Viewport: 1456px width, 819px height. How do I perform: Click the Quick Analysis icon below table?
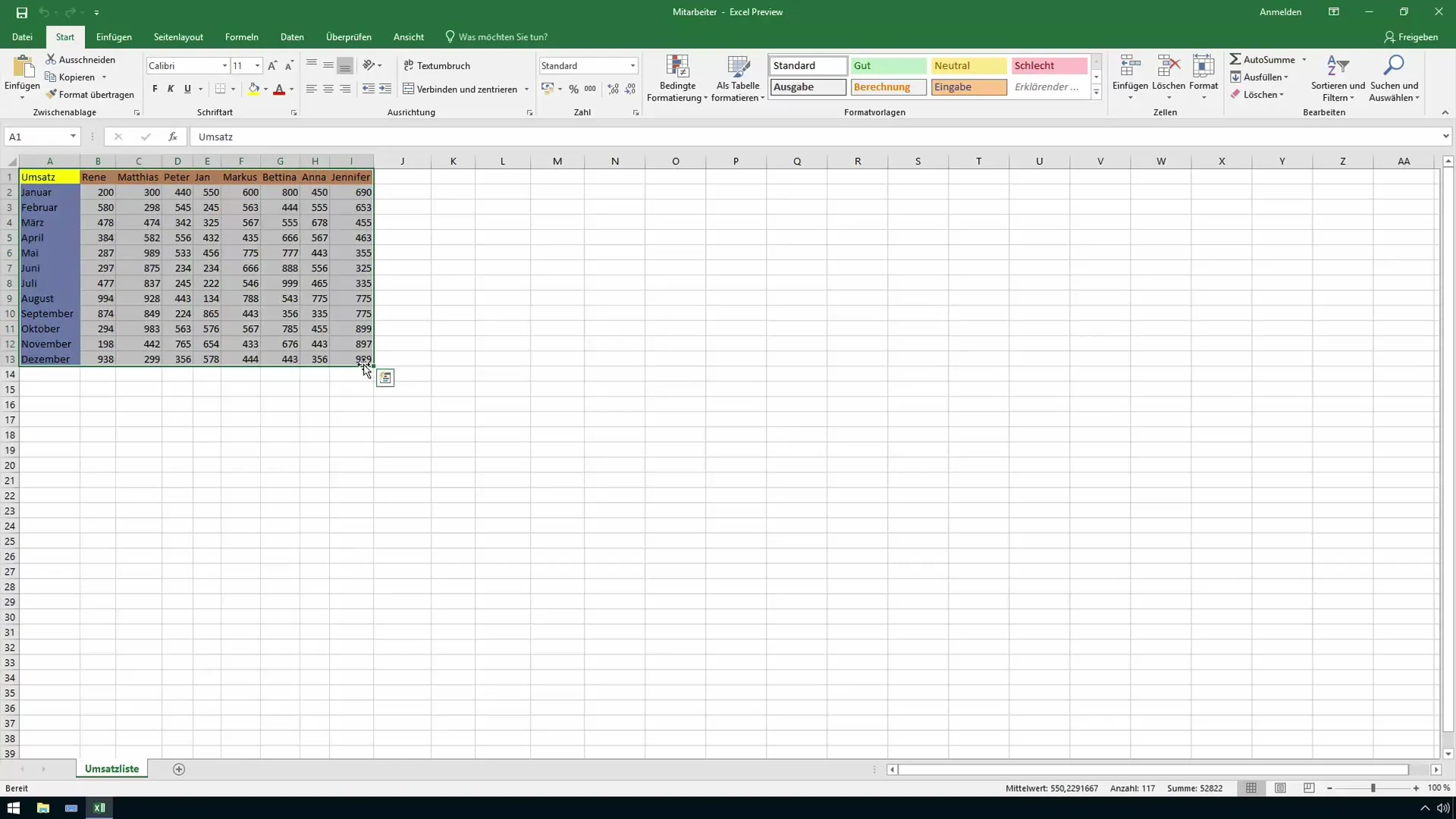(385, 378)
